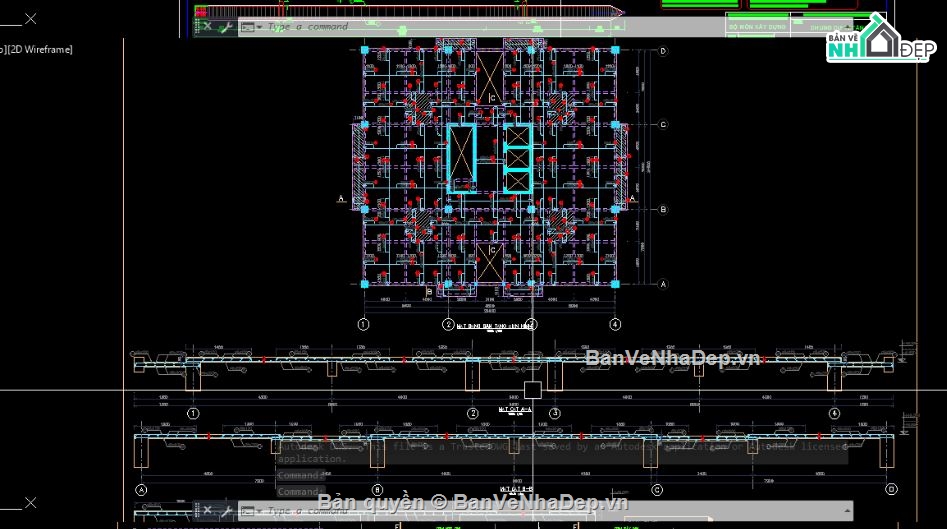
Task: Expand recent commands arrow on bottom command line
Action: coord(259,511)
